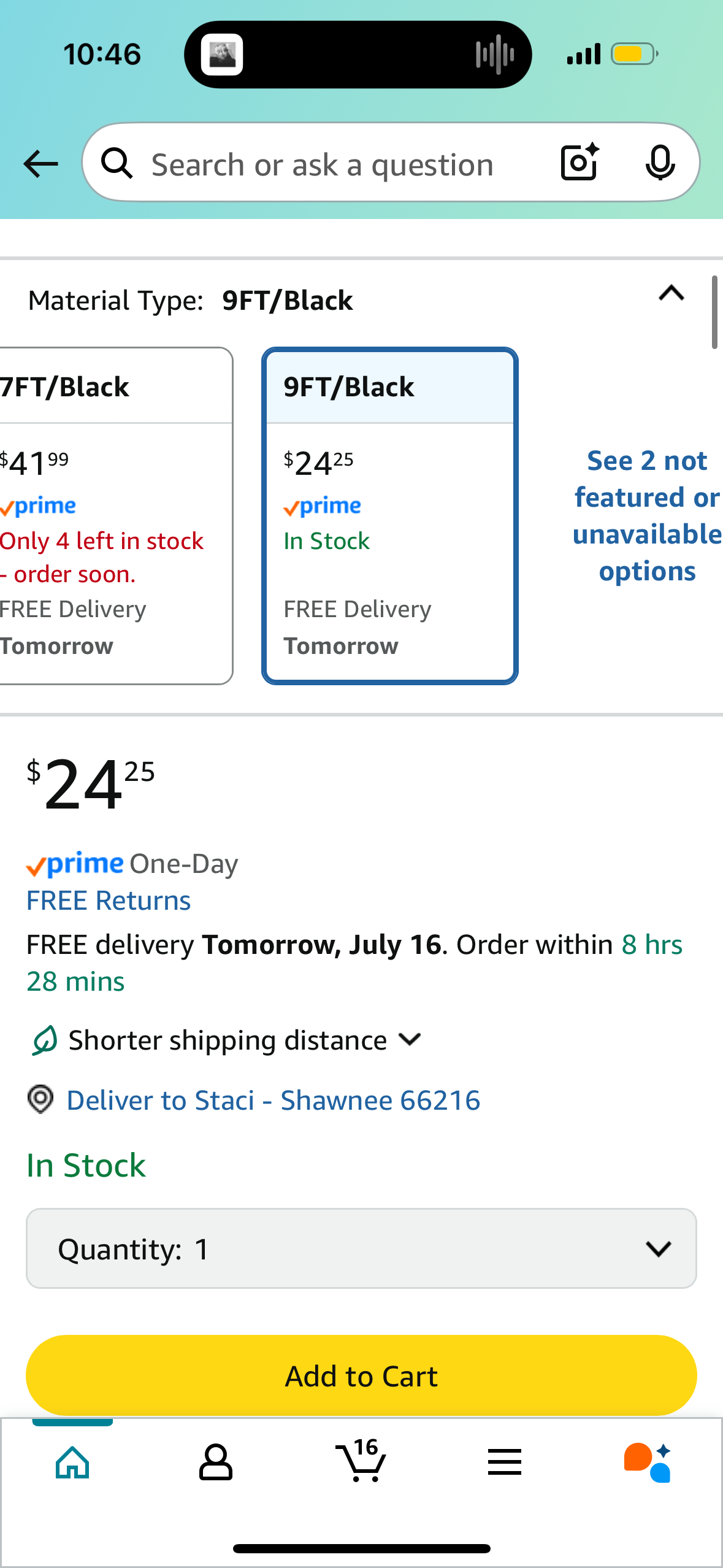Change delivery address Staci - Shawnee 66216
The width and height of the screenshot is (723, 1568).
(x=273, y=1100)
